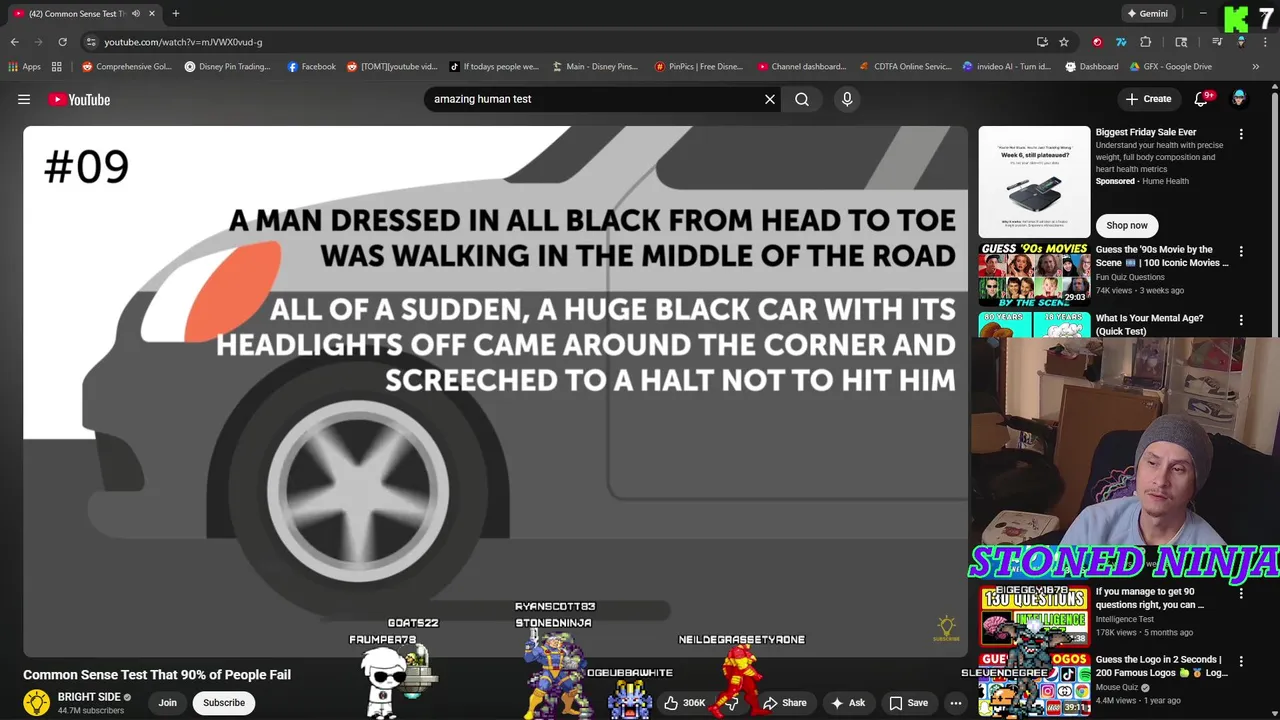1280x720 pixels.
Task: Open the Gemini button in the title bar
Action: click(x=1147, y=13)
